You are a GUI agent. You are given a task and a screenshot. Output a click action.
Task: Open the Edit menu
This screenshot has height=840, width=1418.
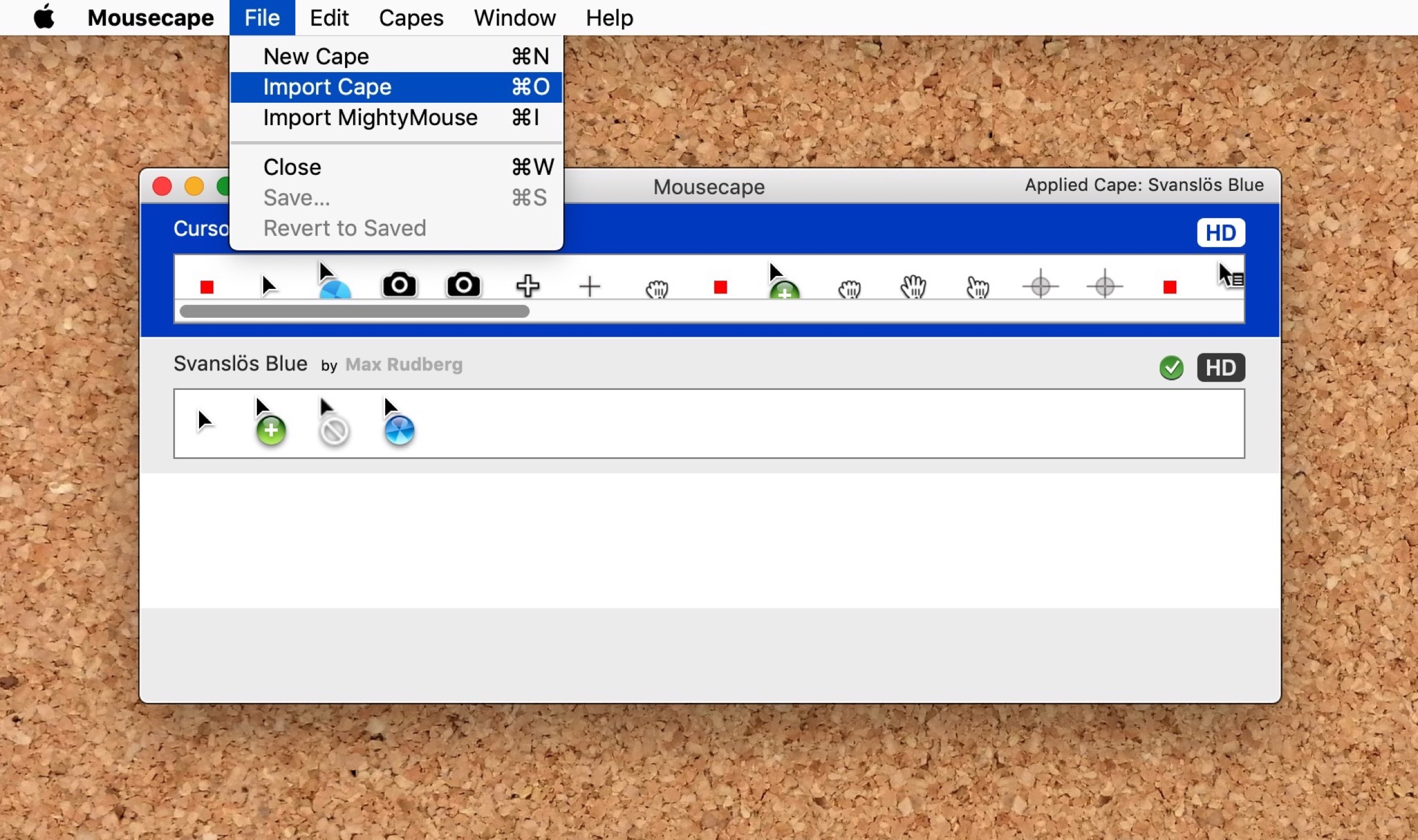coord(329,18)
